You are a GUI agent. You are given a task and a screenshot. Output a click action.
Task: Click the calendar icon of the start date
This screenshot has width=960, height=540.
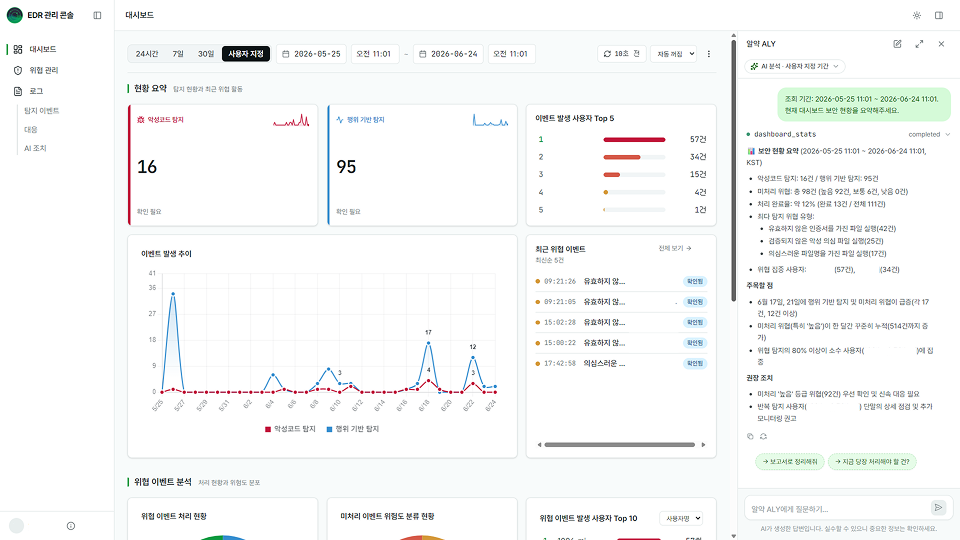click(x=286, y=54)
